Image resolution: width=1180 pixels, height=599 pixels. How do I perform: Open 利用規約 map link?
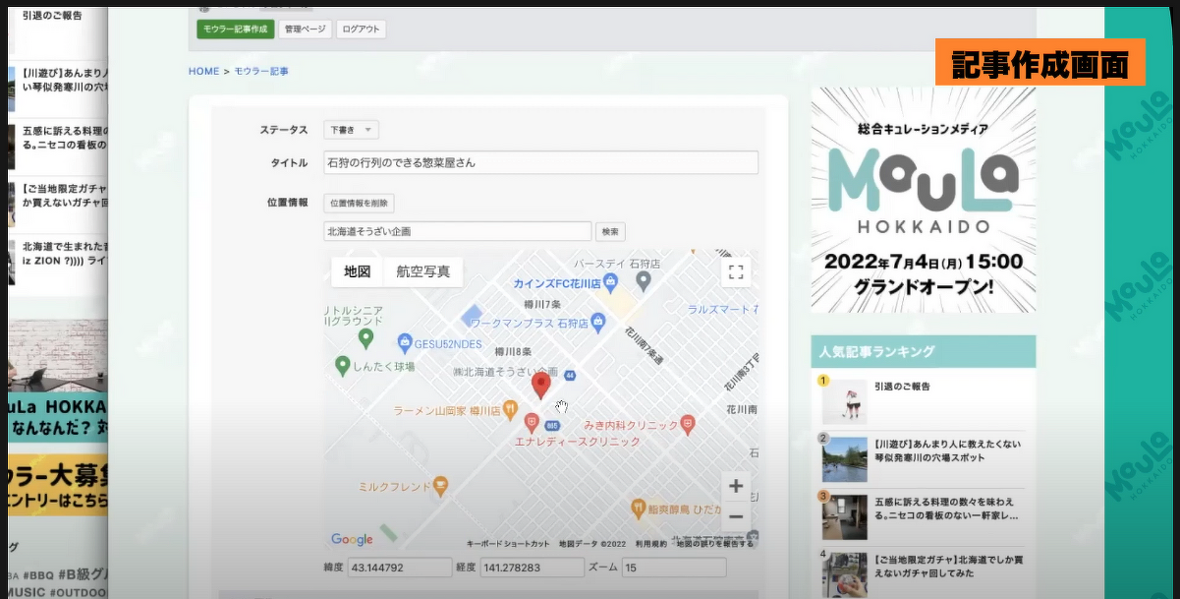pyautogui.click(x=650, y=543)
